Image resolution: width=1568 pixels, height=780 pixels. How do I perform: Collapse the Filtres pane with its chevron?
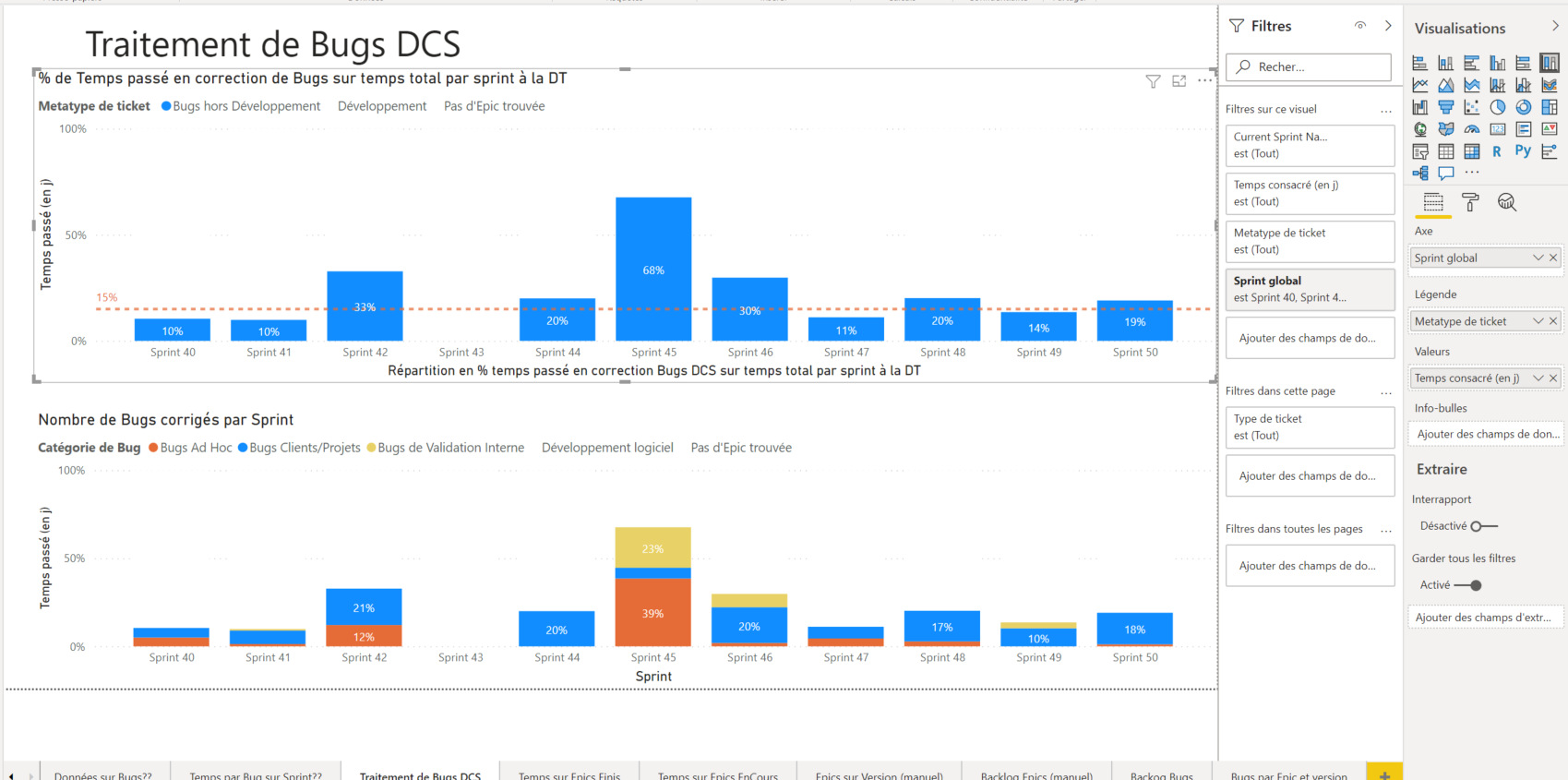1388,26
